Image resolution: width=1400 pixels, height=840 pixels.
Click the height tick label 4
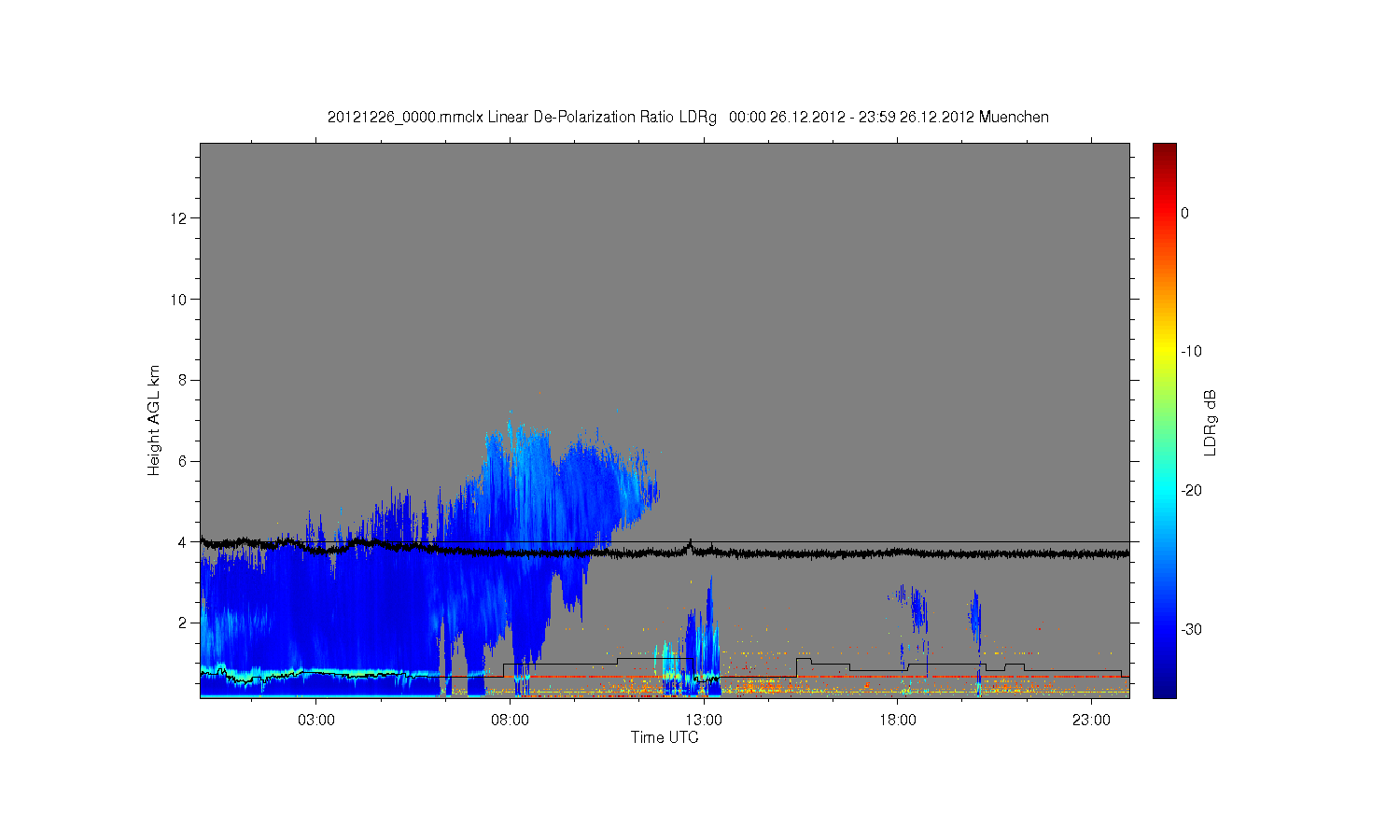(x=183, y=541)
